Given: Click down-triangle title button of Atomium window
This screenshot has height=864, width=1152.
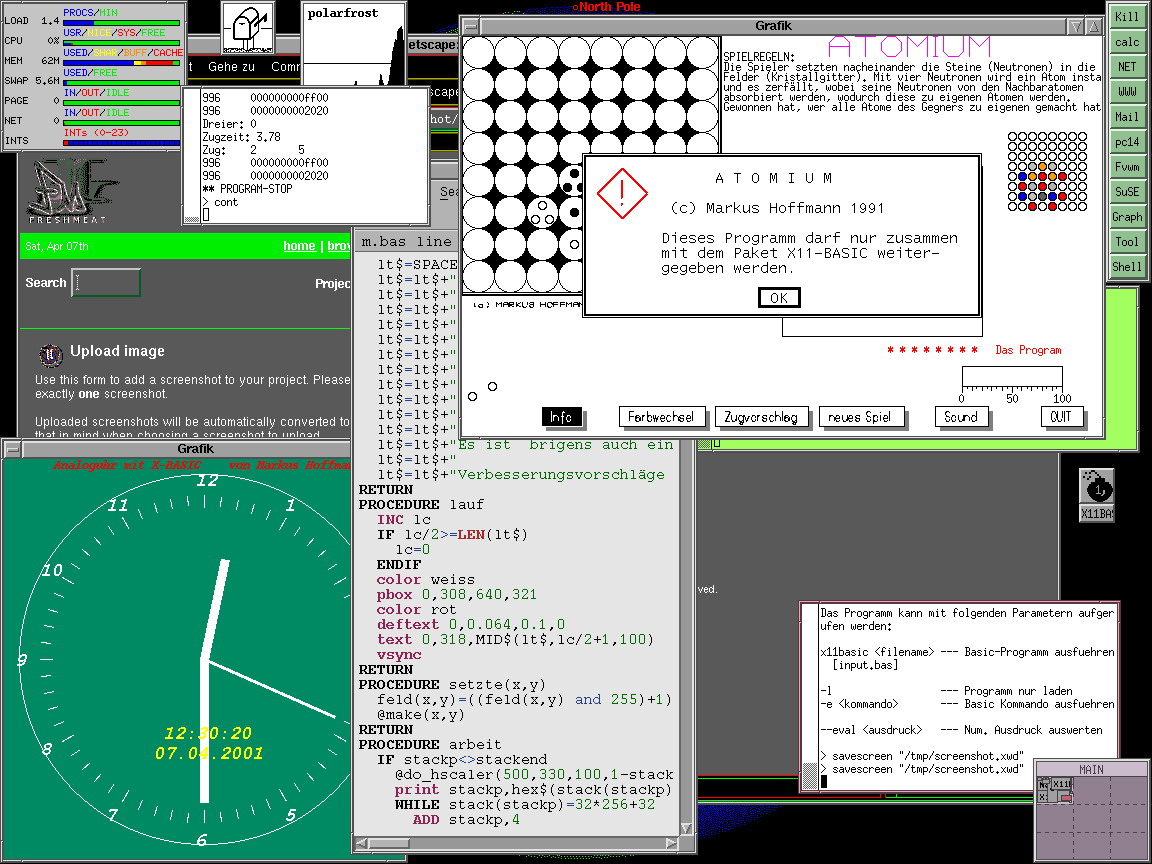Looking at the screenshot, I should point(1076,26).
